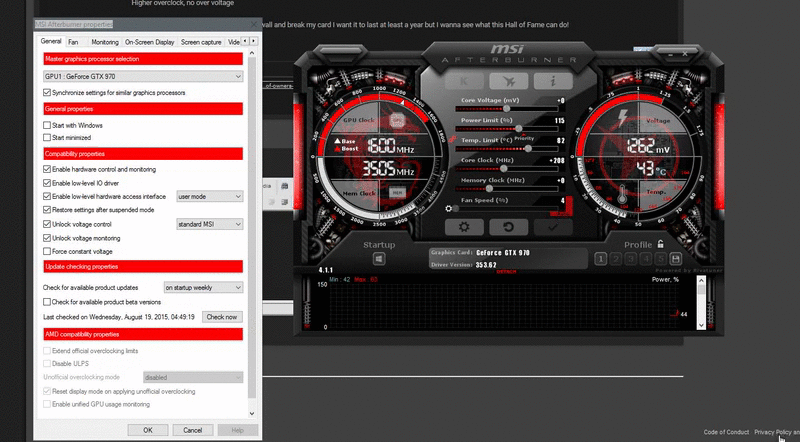
Task: Click the Cancel button
Action: coord(193,430)
